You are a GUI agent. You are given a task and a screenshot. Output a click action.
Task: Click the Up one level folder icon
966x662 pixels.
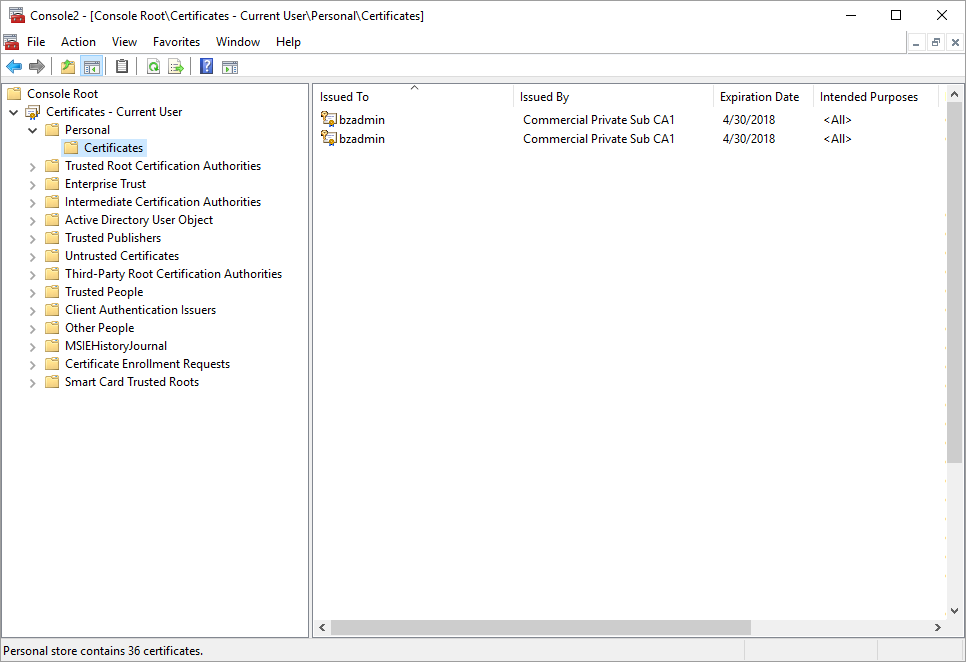pos(68,67)
